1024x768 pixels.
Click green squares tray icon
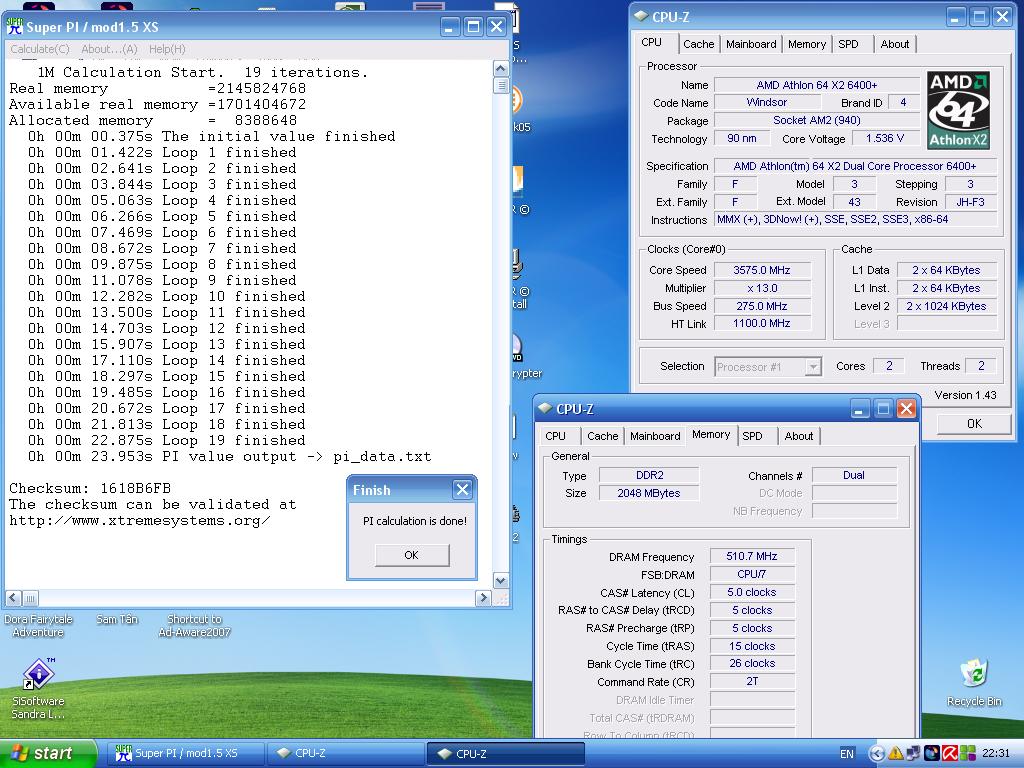click(968, 754)
